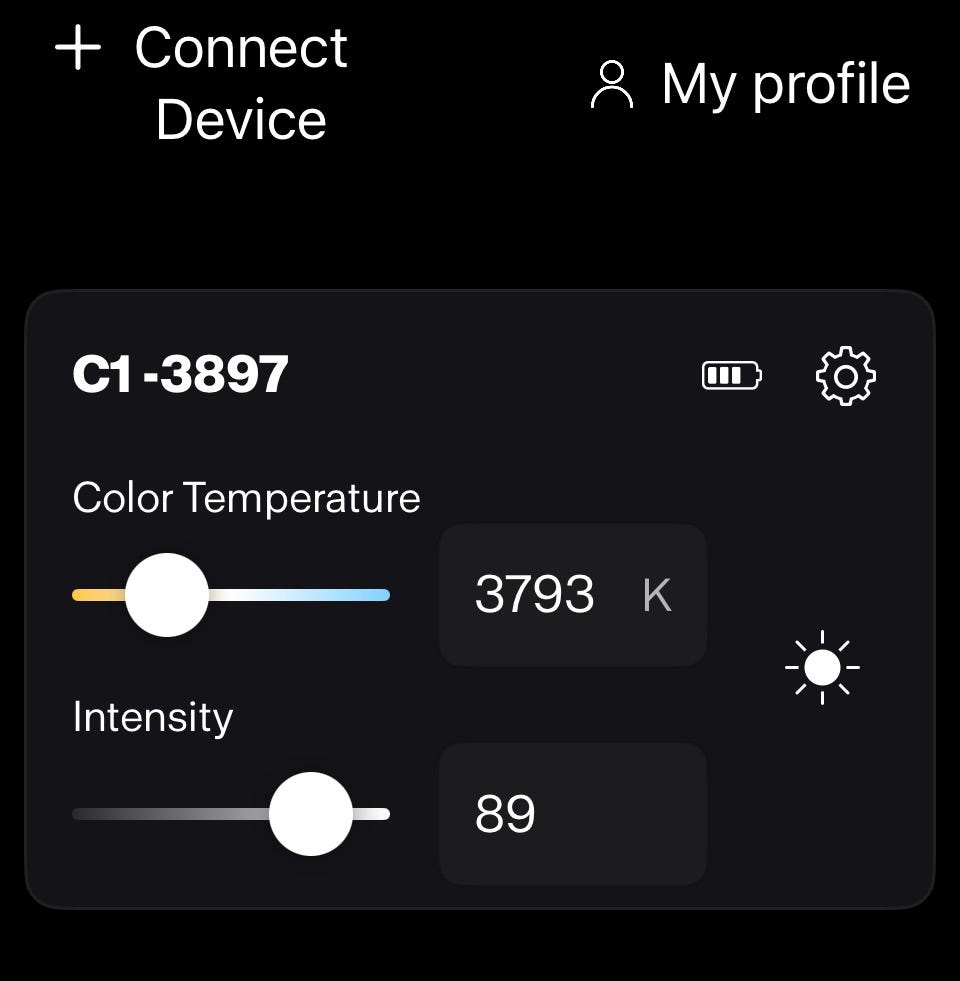Viewport: 960px width, 981px height.
Task: Click the Color Temperature slider knob
Action: tap(166, 594)
